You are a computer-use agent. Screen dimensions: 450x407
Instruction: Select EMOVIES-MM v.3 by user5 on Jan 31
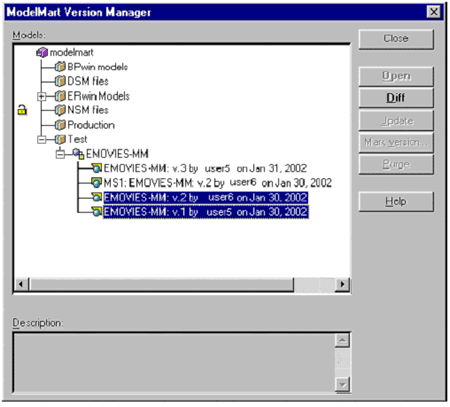click(205, 168)
